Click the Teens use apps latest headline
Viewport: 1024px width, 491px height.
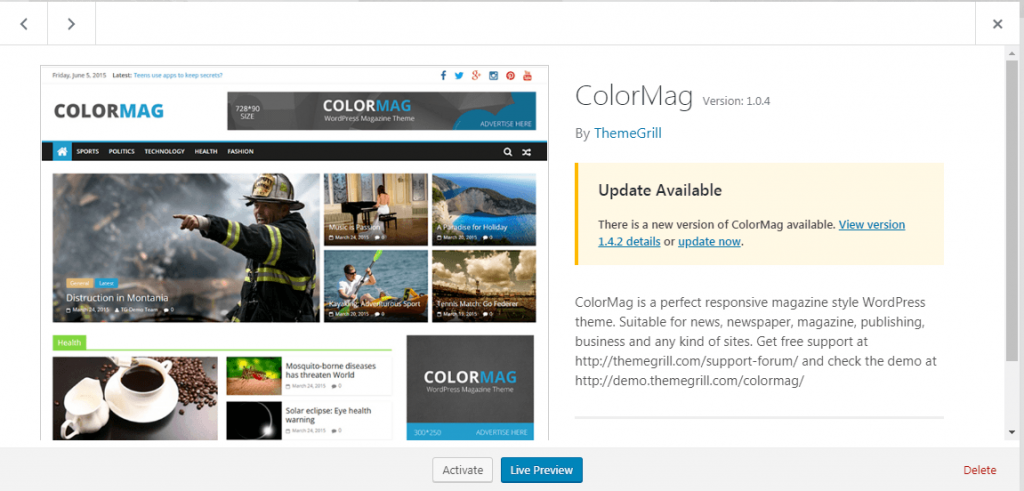click(x=178, y=76)
